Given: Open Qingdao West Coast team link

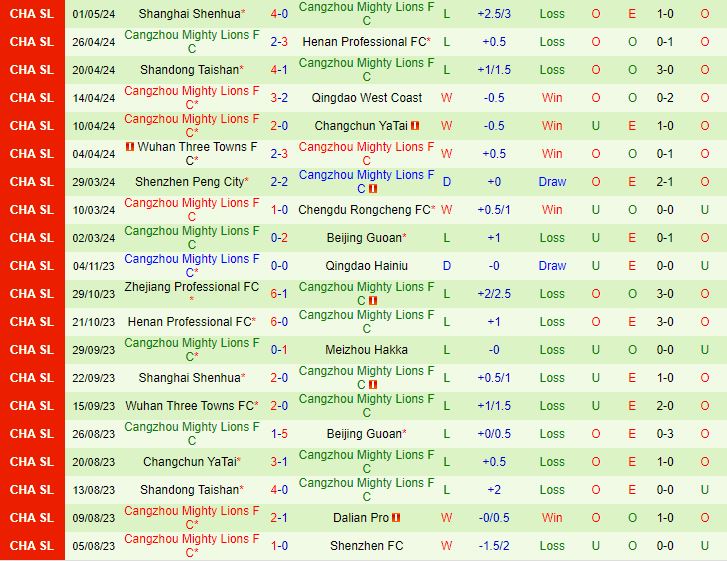Looking at the screenshot, I should (x=366, y=98).
